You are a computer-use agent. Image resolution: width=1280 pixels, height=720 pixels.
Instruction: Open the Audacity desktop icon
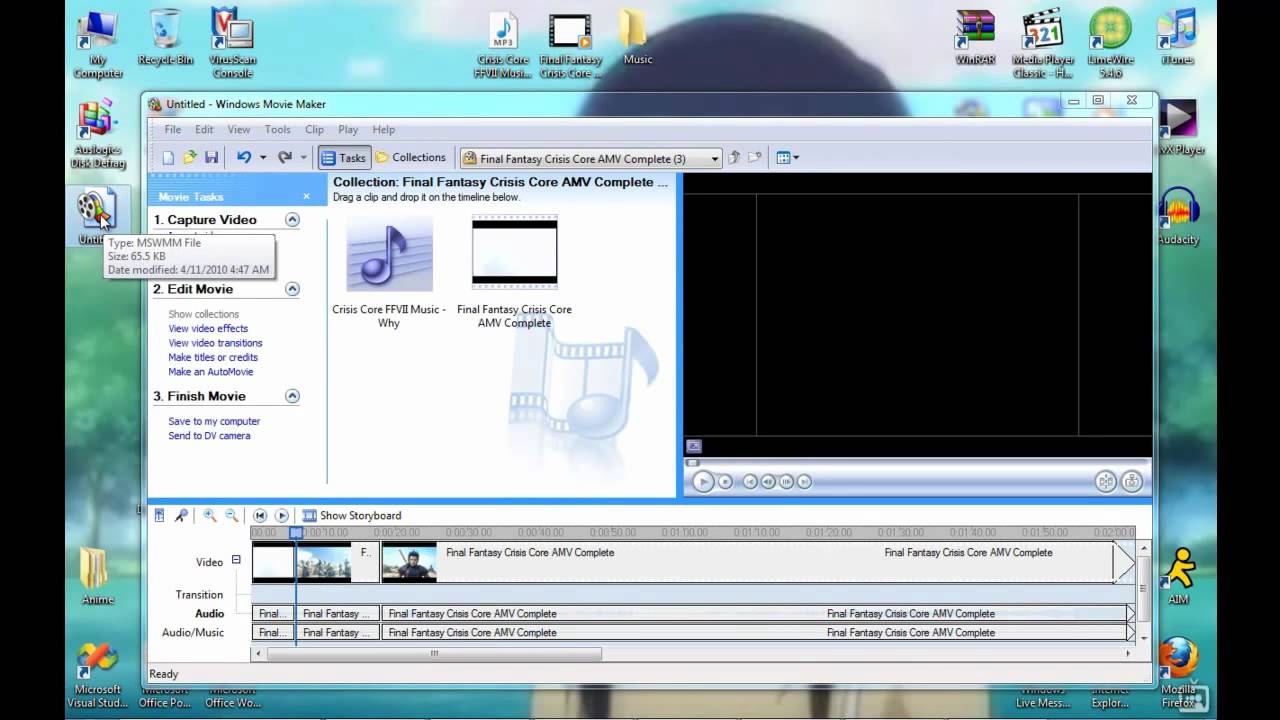(1178, 216)
